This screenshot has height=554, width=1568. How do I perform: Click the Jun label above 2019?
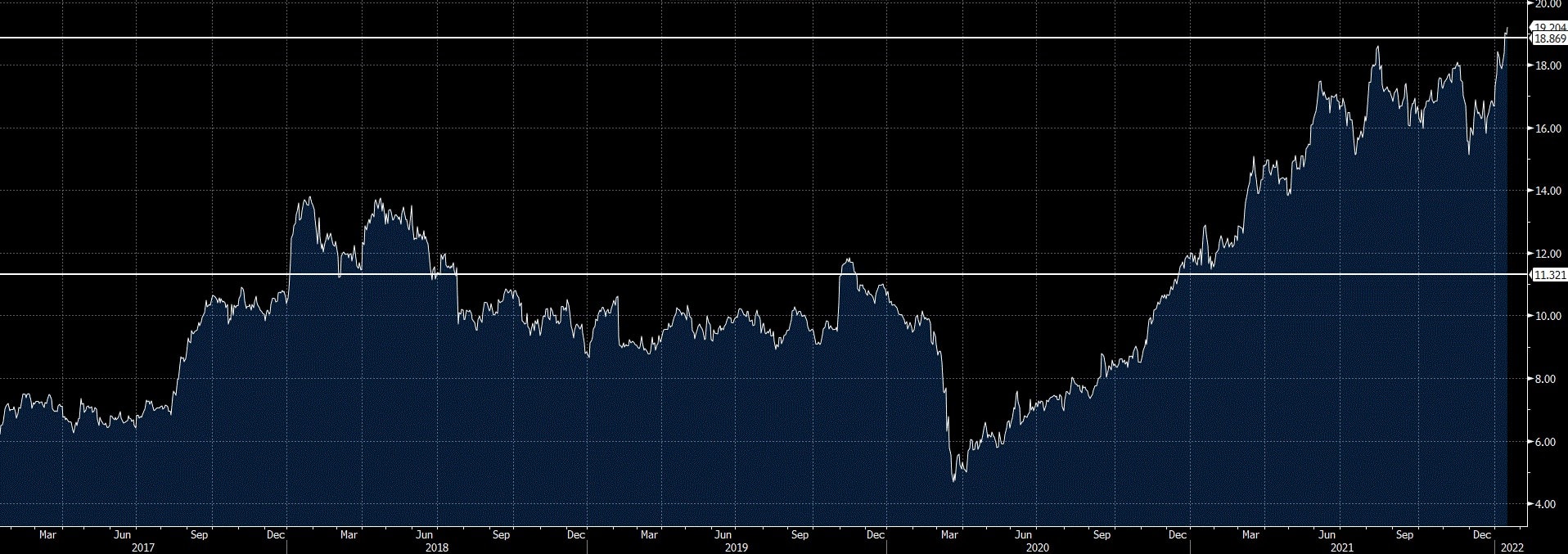tap(723, 535)
